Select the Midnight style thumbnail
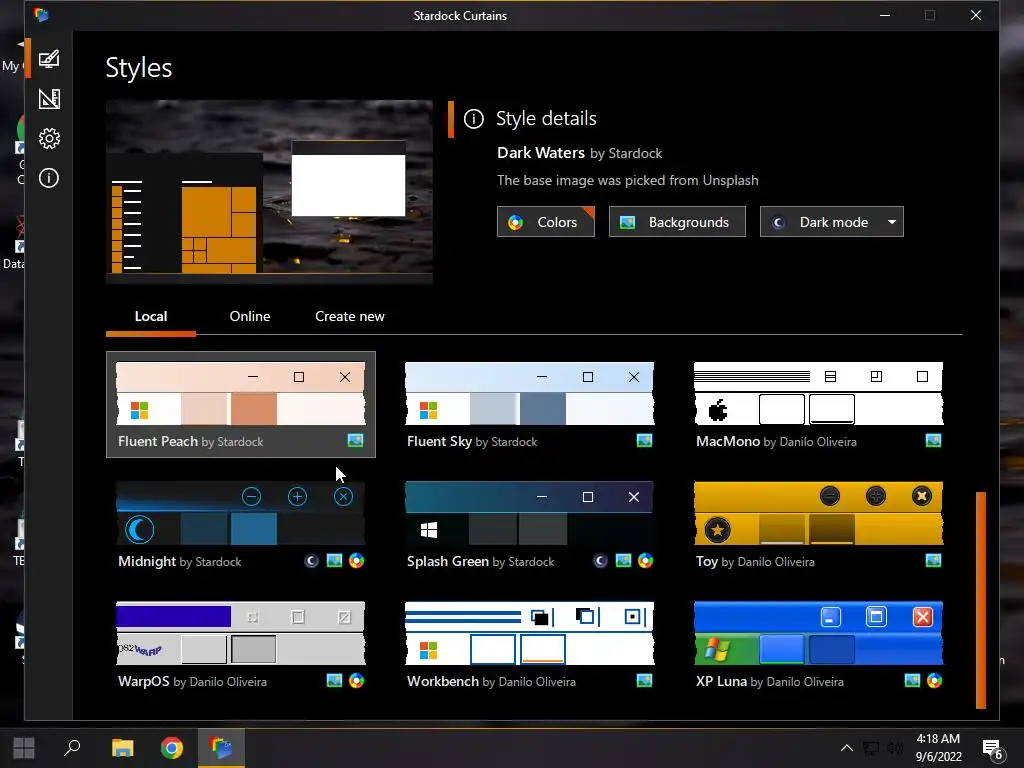This screenshot has width=1024, height=768. tap(240, 513)
